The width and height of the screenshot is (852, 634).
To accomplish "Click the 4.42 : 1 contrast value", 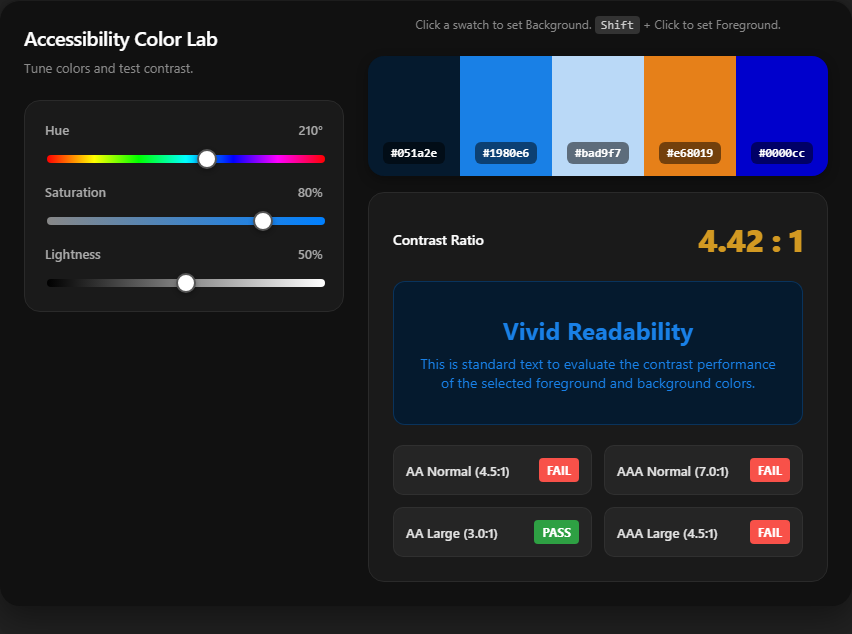I will pos(750,241).
